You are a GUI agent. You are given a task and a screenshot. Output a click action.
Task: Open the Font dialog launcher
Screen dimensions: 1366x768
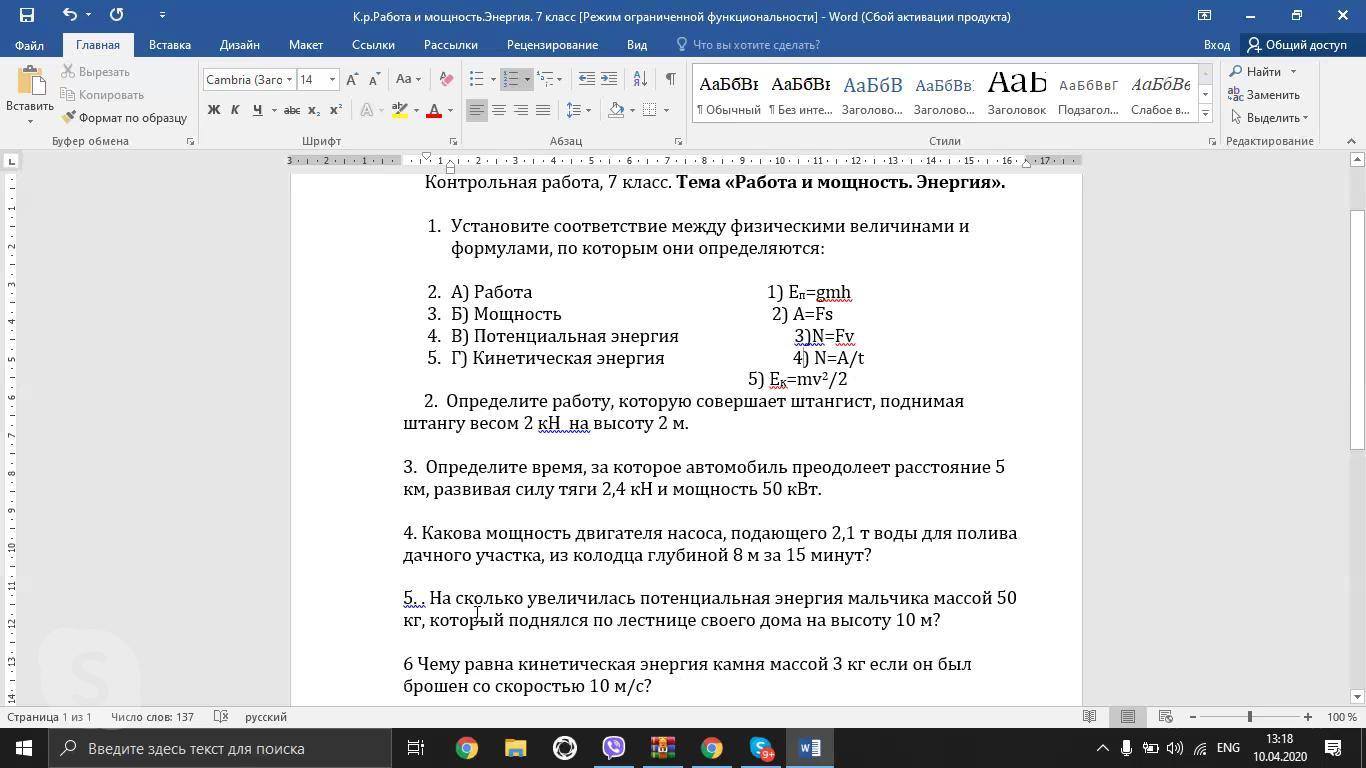click(453, 142)
